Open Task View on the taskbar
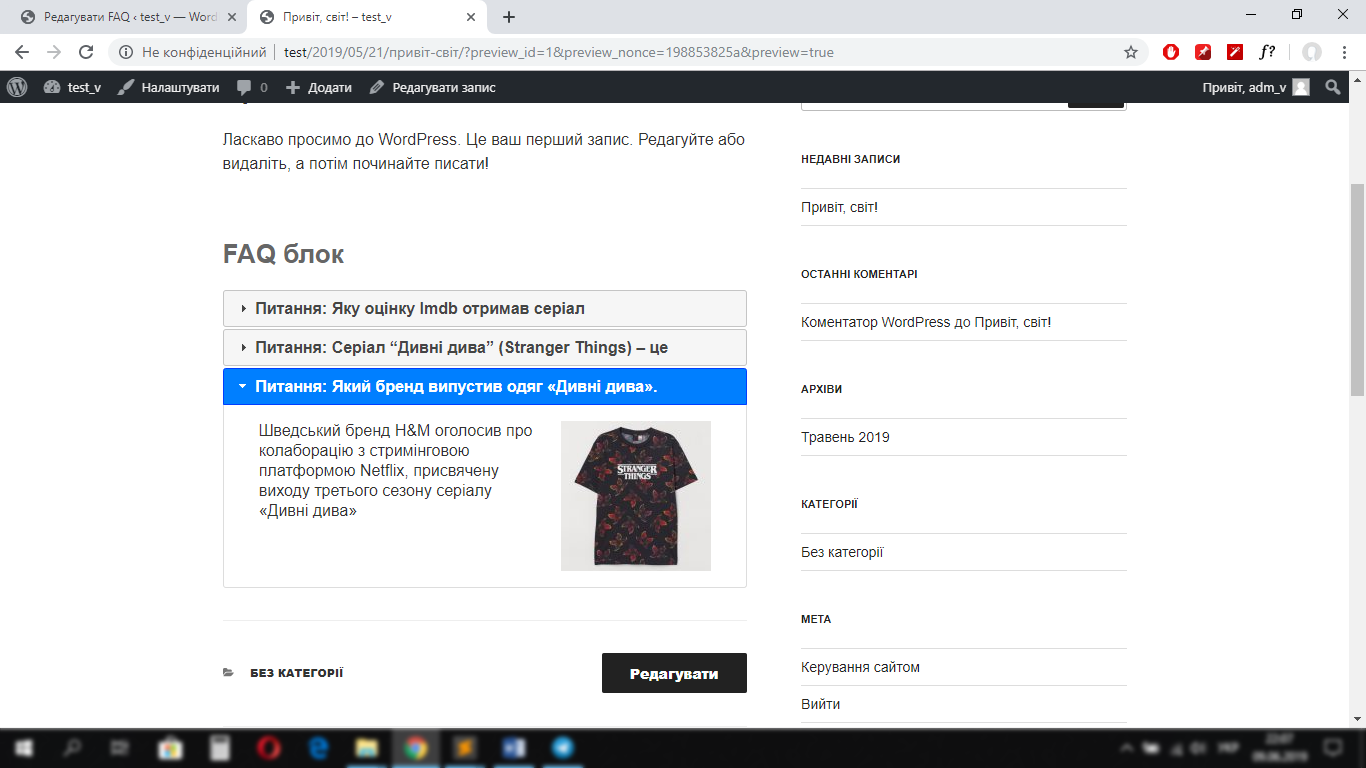1366x768 pixels. pyautogui.click(x=120, y=748)
